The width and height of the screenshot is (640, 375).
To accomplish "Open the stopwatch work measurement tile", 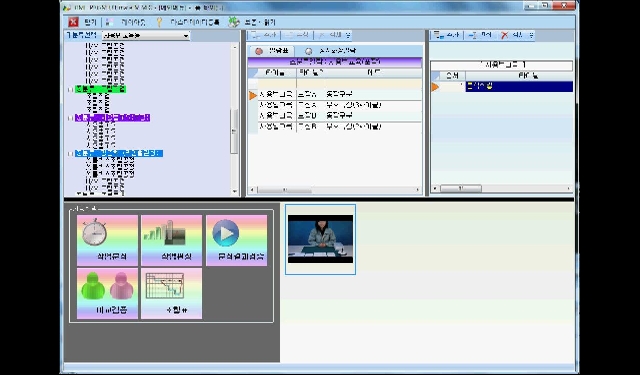I will coord(107,240).
